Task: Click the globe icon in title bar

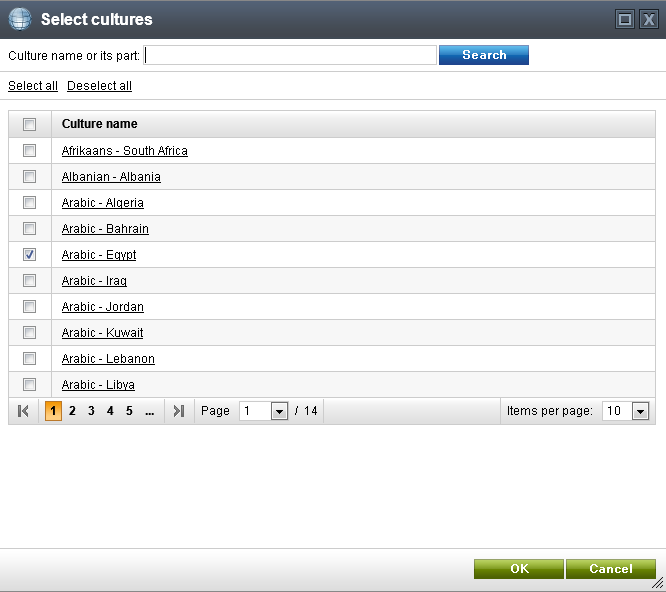Action: coord(20,19)
